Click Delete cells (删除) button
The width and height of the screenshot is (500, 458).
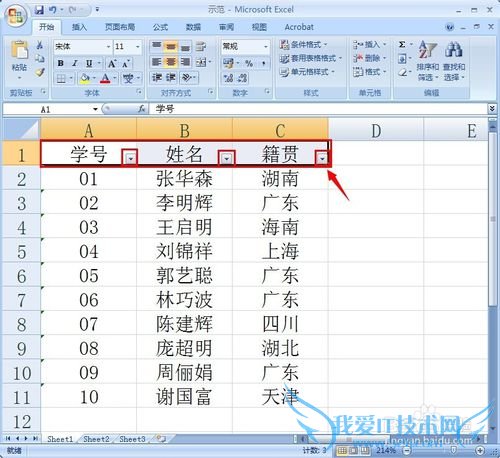(x=369, y=58)
